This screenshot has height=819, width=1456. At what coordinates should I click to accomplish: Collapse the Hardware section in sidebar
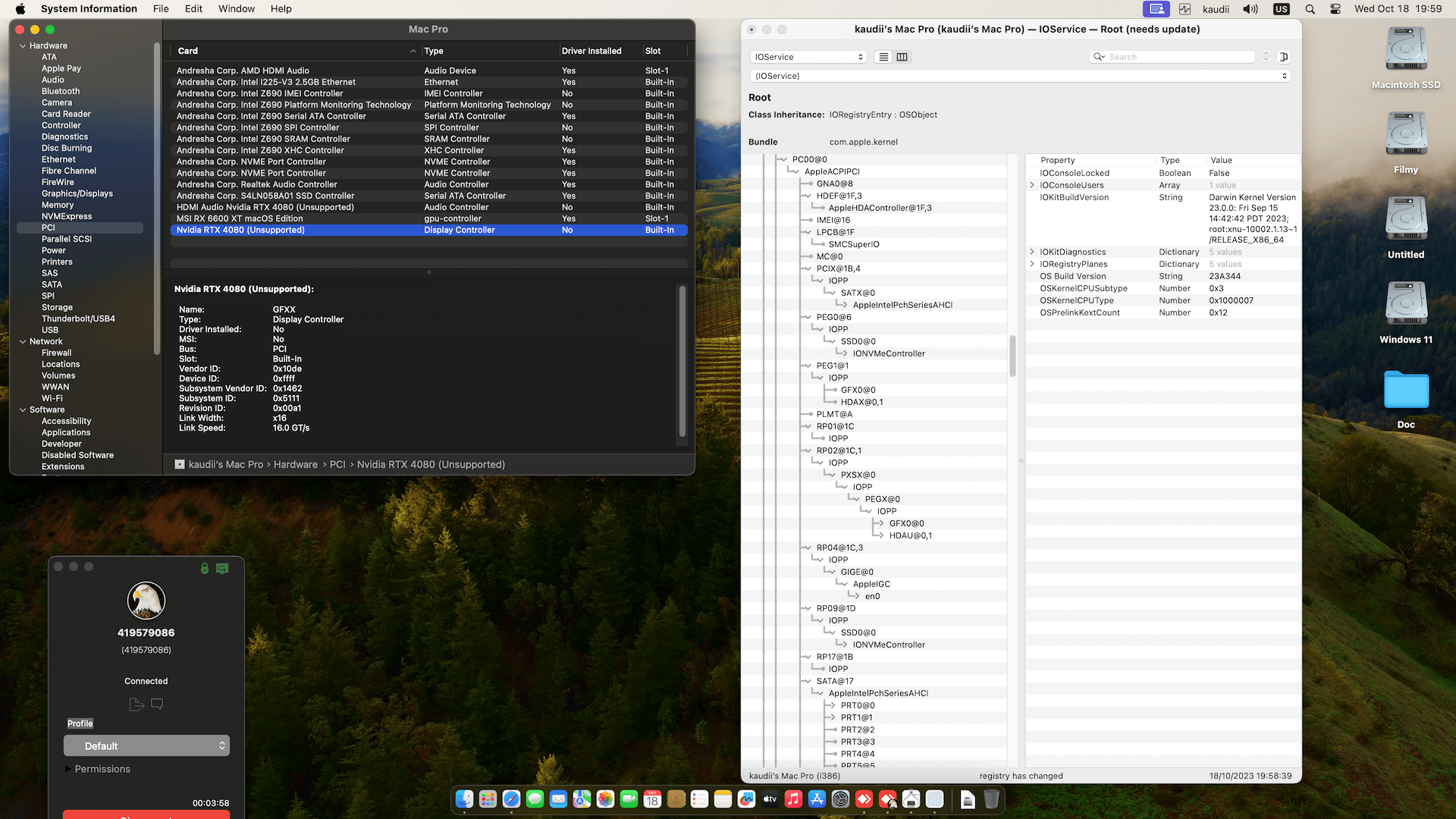23,45
